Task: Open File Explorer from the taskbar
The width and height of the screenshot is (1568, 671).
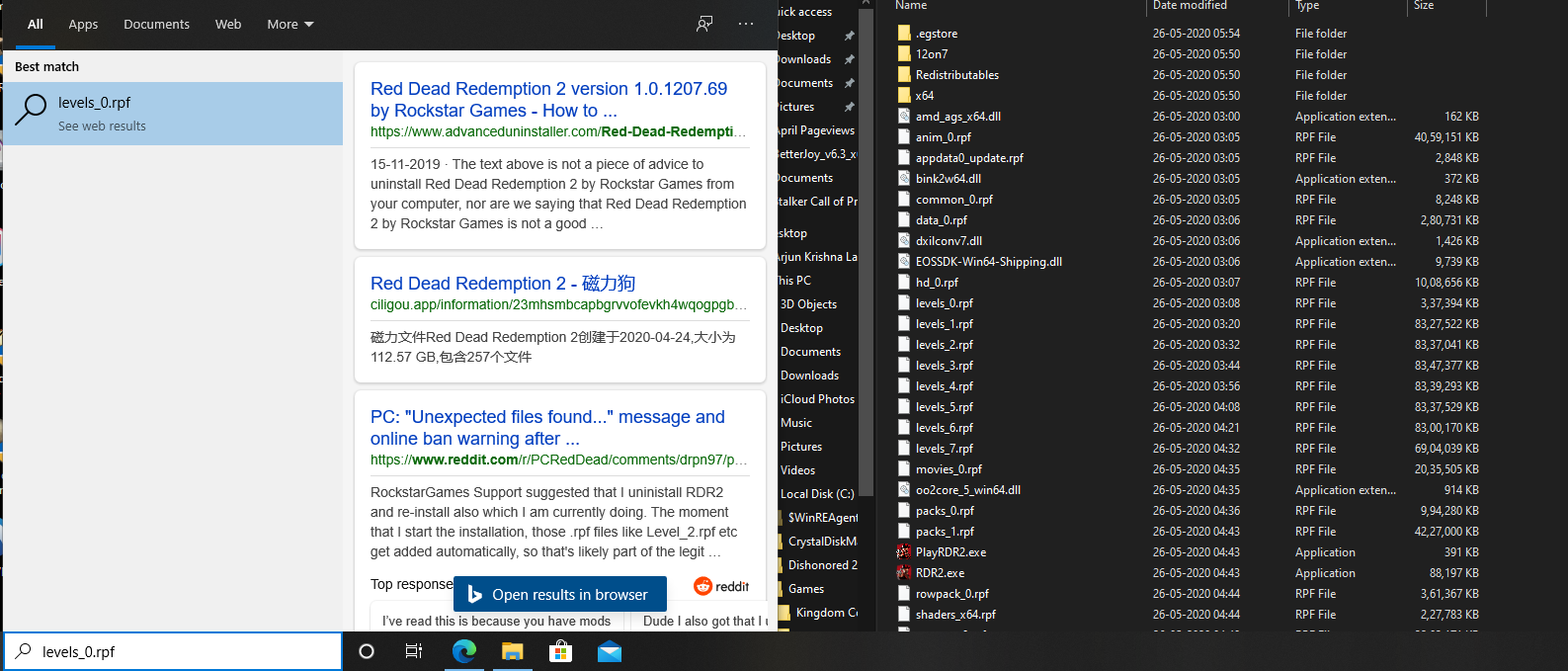Action: coord(512,651)
